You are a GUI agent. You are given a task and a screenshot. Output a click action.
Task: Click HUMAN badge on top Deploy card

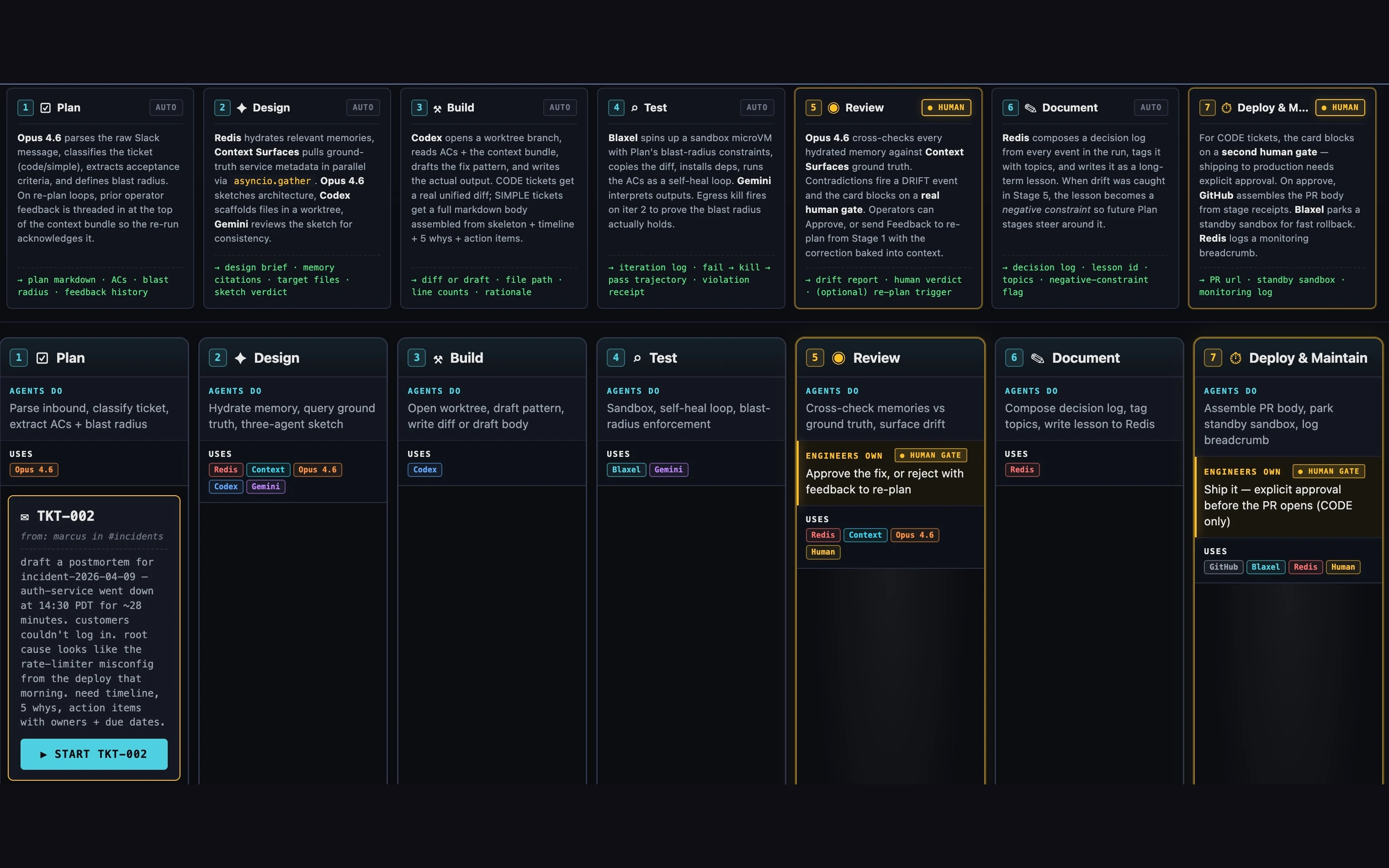[x=1340, y=107]
